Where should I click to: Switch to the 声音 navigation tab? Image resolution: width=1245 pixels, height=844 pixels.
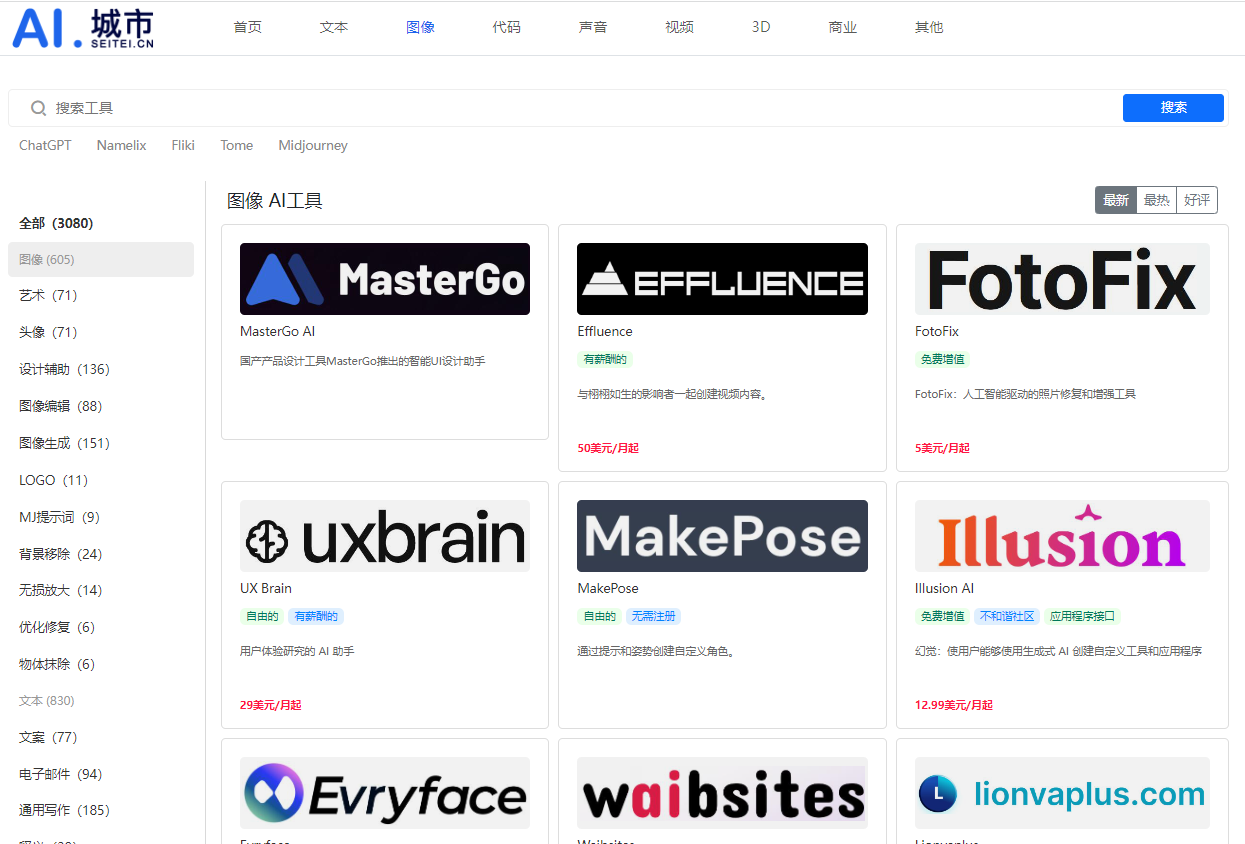click(593, 27)
